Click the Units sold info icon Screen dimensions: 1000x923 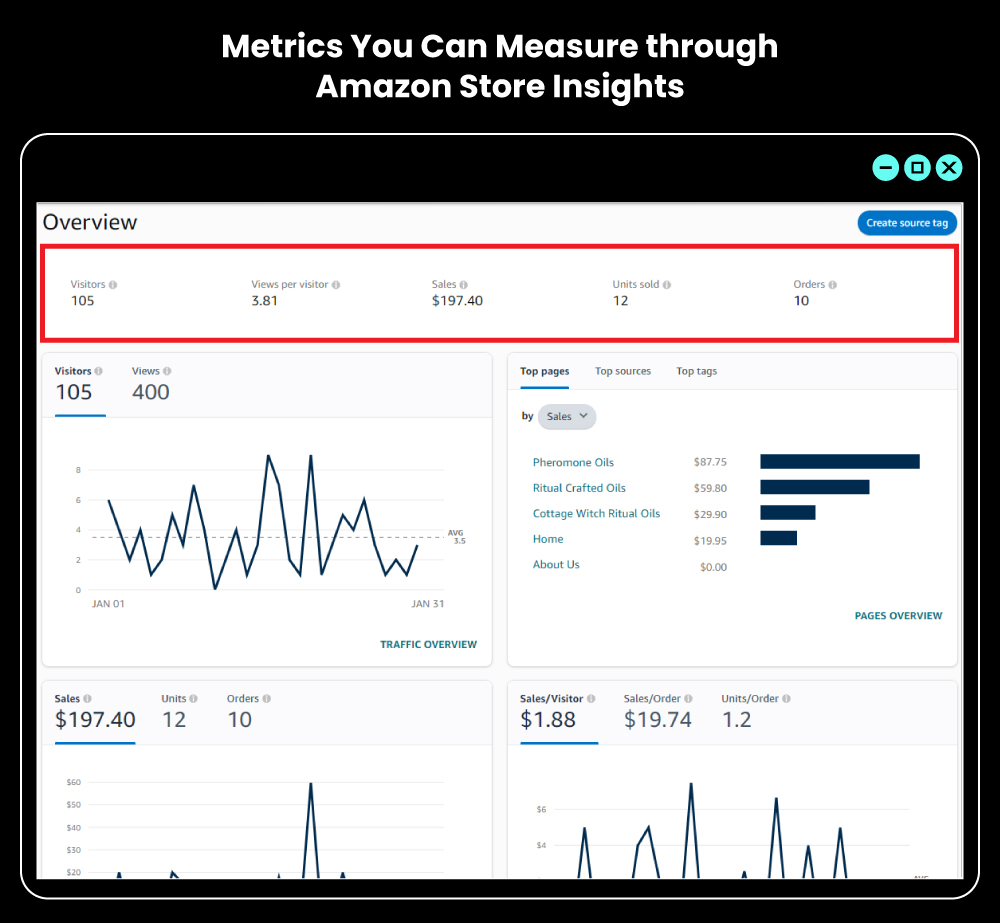pos(667,284)
